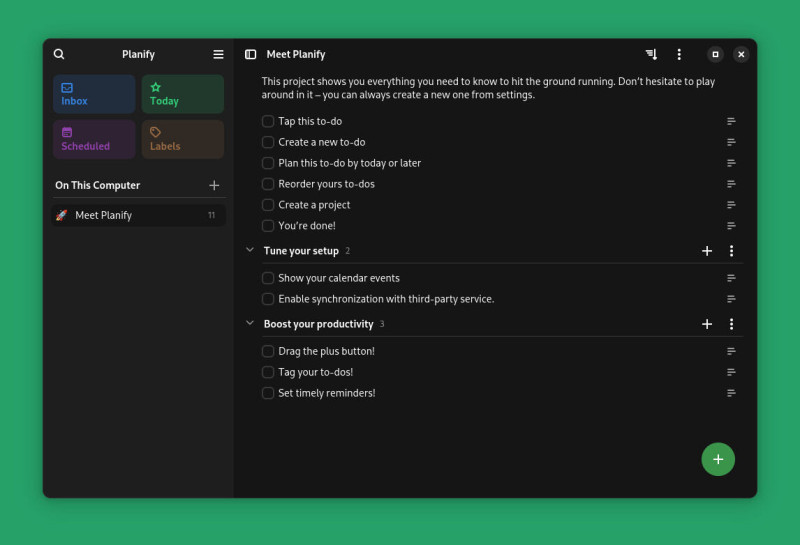Add a task to Tune your setup section

pos(707,251)
